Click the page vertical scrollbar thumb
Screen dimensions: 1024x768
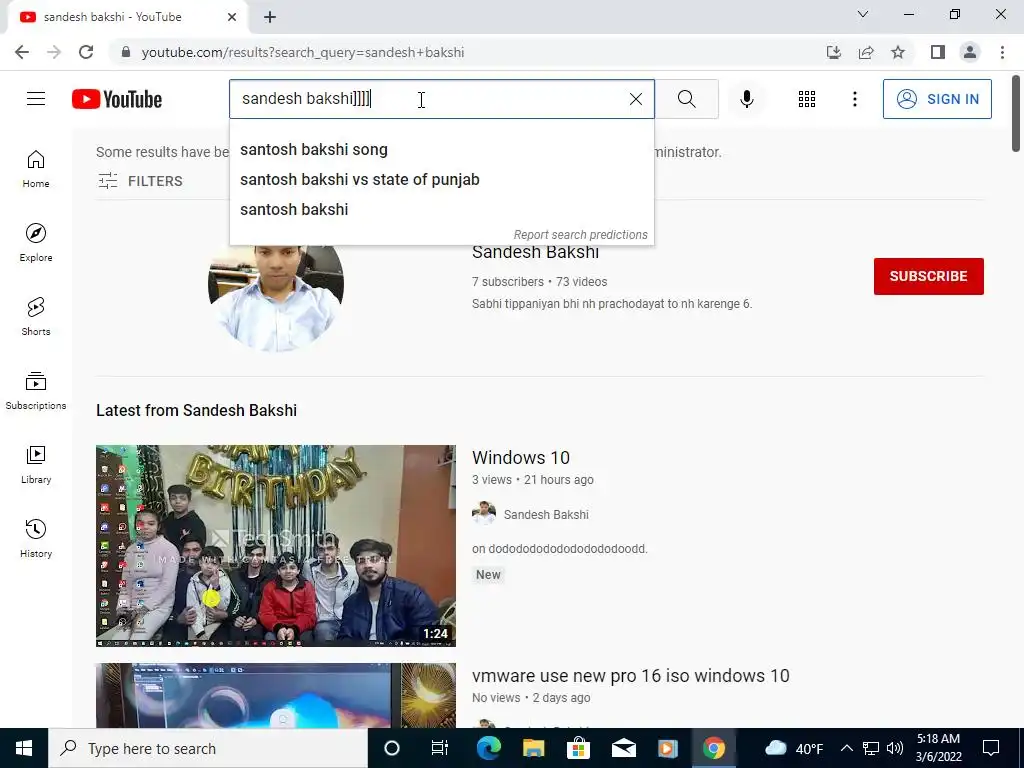tap(1016, 114)
